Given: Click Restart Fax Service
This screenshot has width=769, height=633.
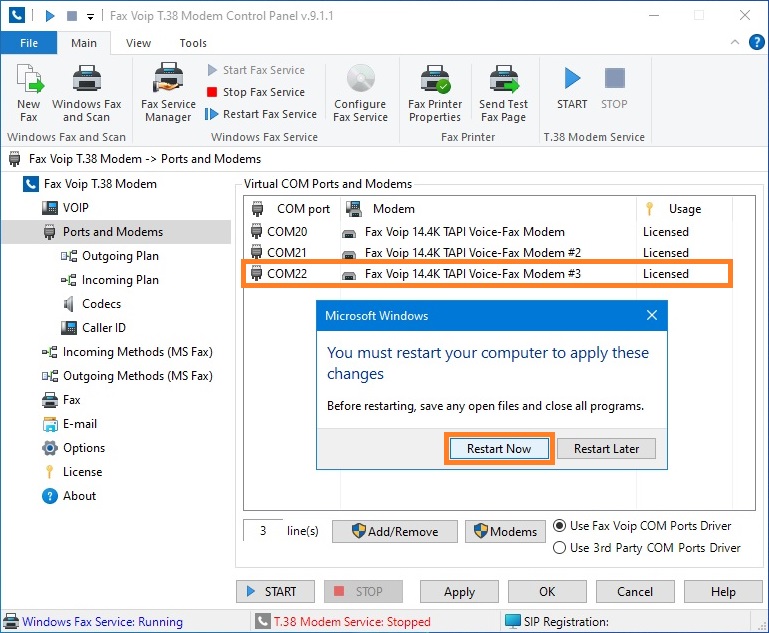Looking at the screenshot, I should pos(261,114).
